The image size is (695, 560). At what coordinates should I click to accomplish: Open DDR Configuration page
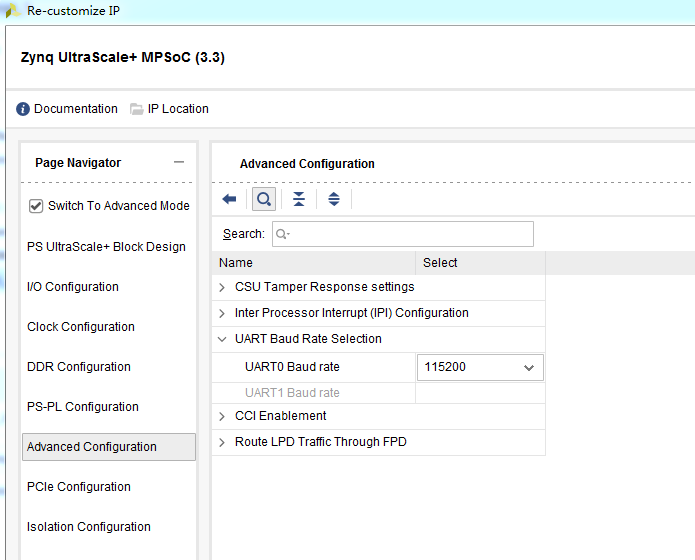(x=79, y=367)
